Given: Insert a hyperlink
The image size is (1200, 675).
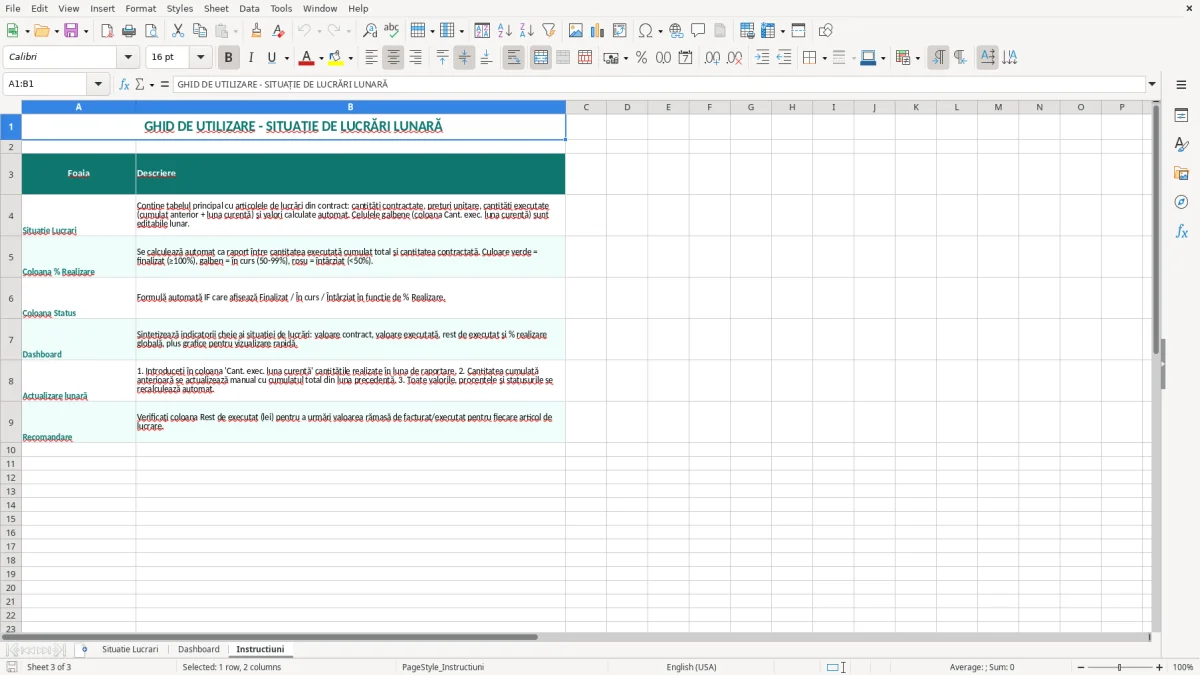Looking at the screenshot, I should point(676,31).
